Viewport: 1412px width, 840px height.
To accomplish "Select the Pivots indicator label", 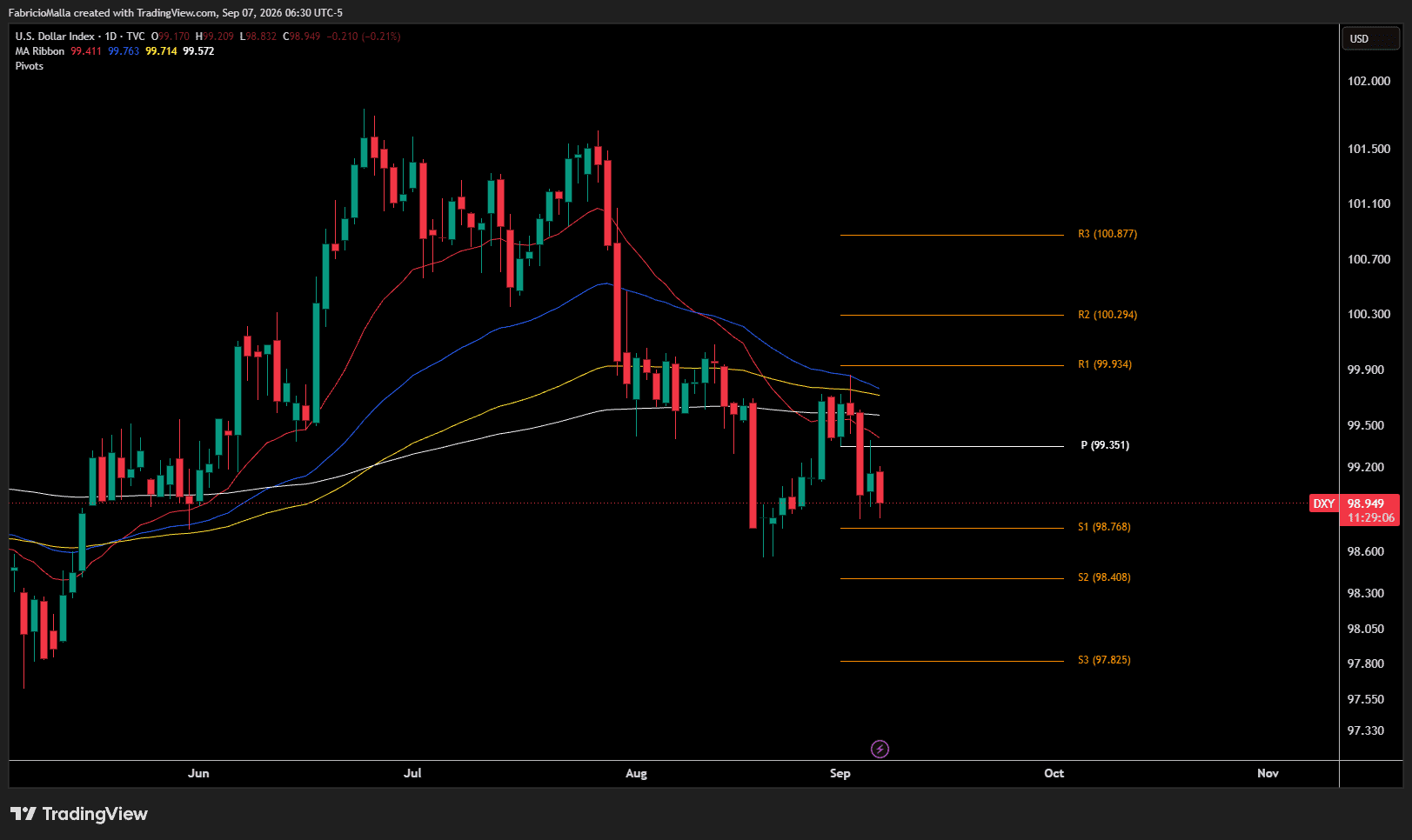I will 30,66.
